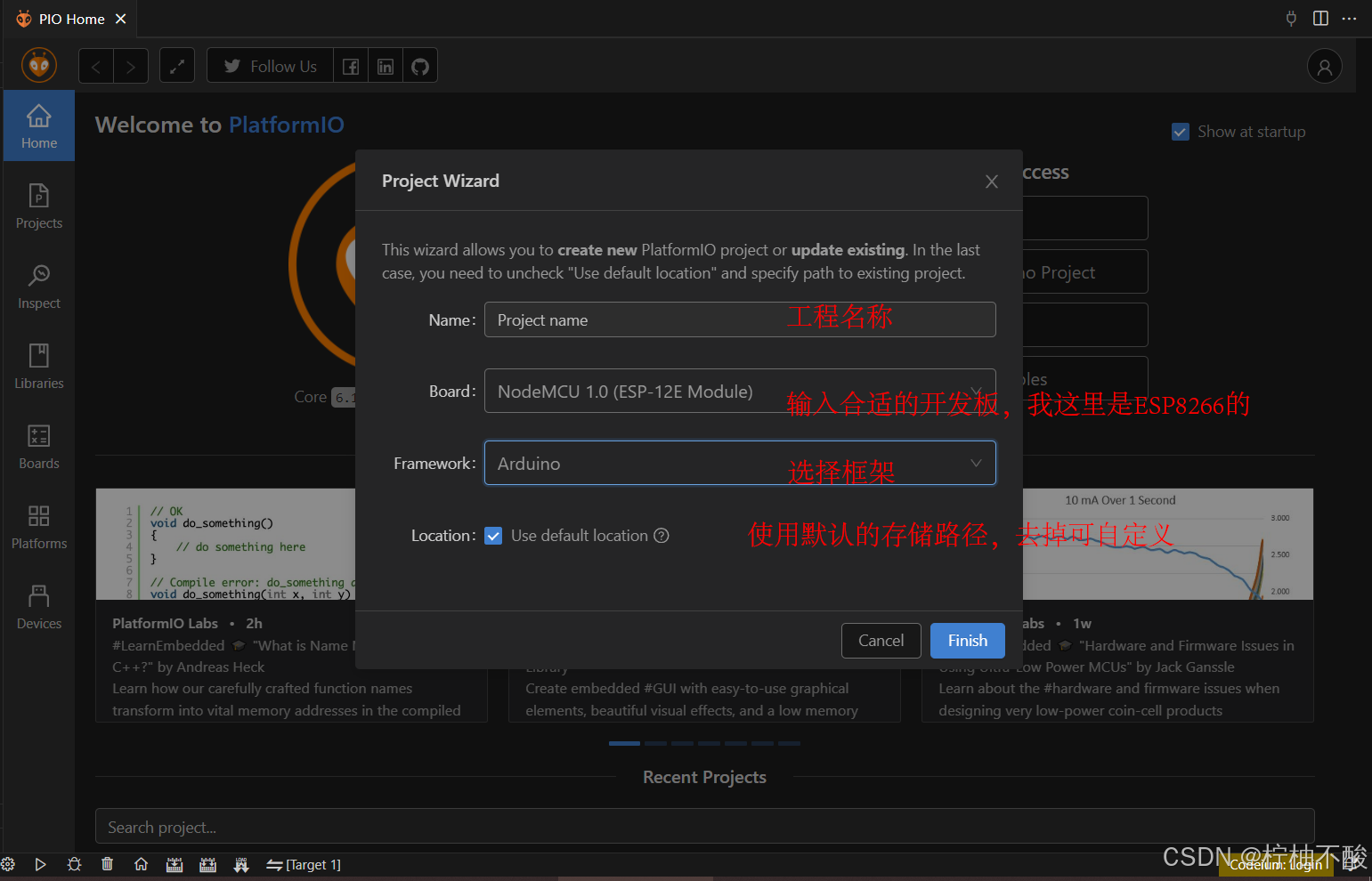Click the run (play) icon in status bar

pos(40,864)
